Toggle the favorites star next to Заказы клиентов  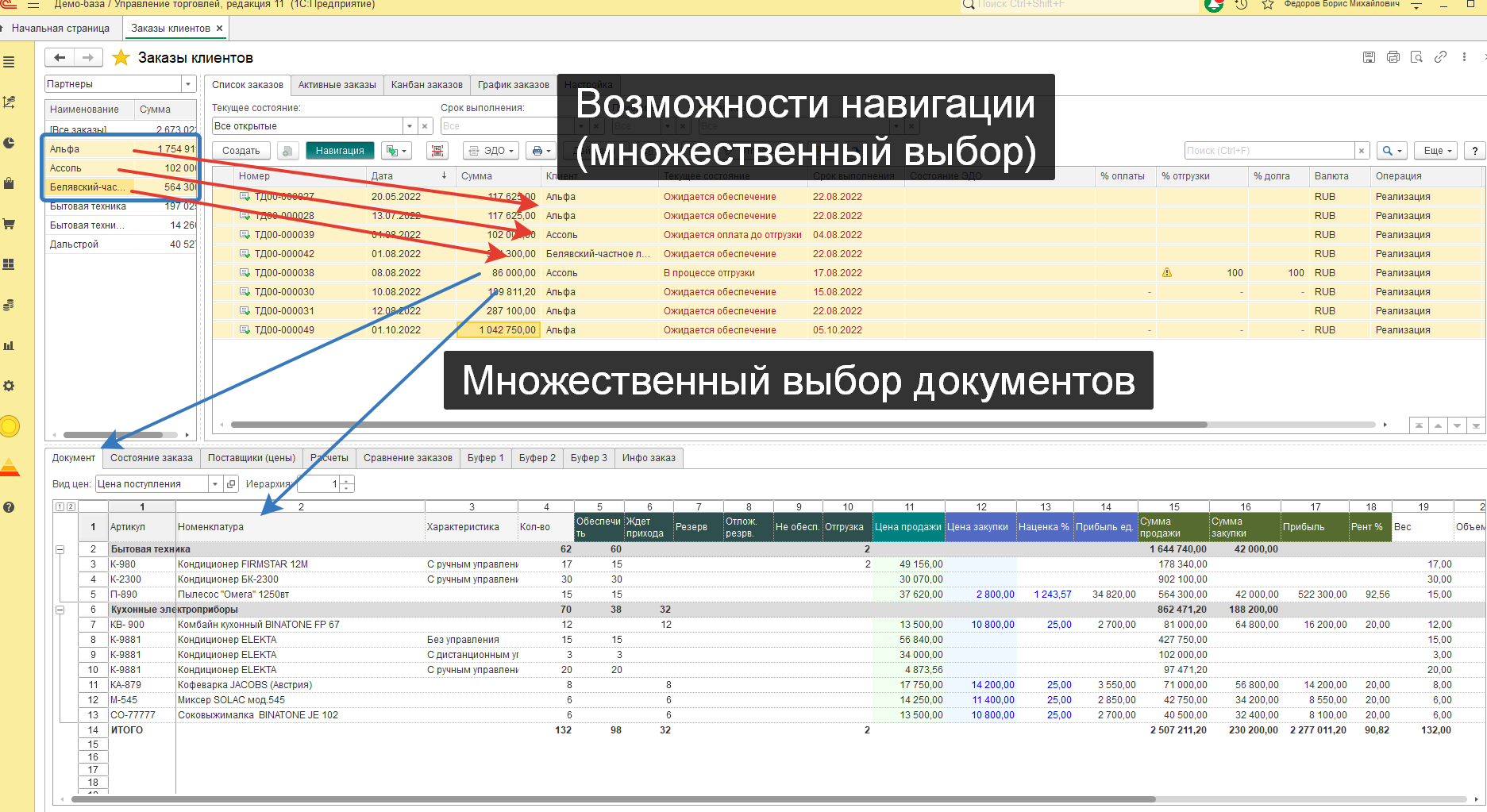coord(121,57)
